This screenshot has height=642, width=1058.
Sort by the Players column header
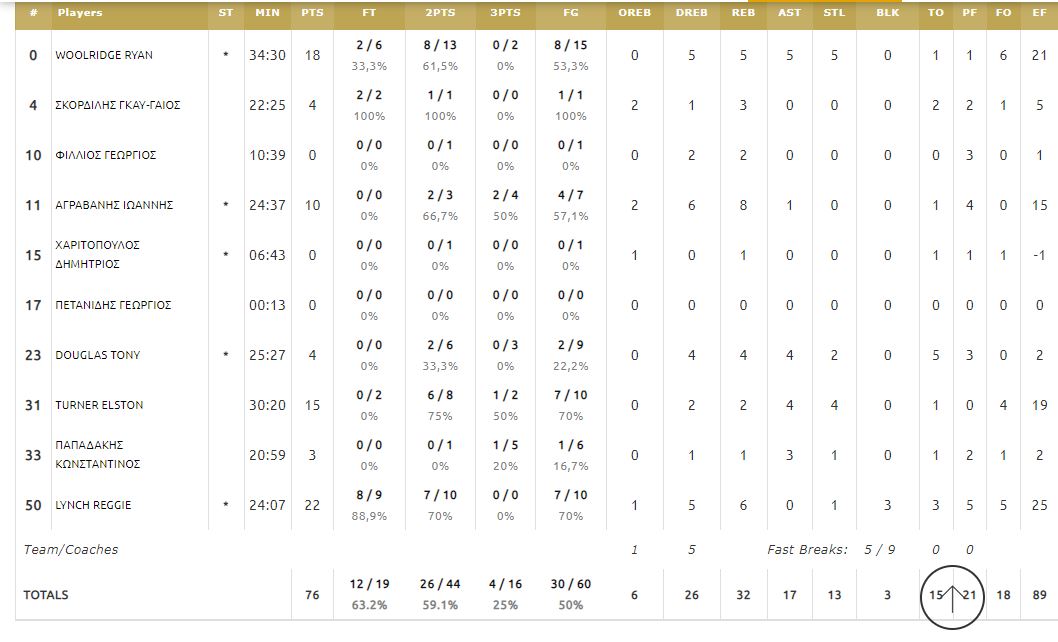point(80,13)
